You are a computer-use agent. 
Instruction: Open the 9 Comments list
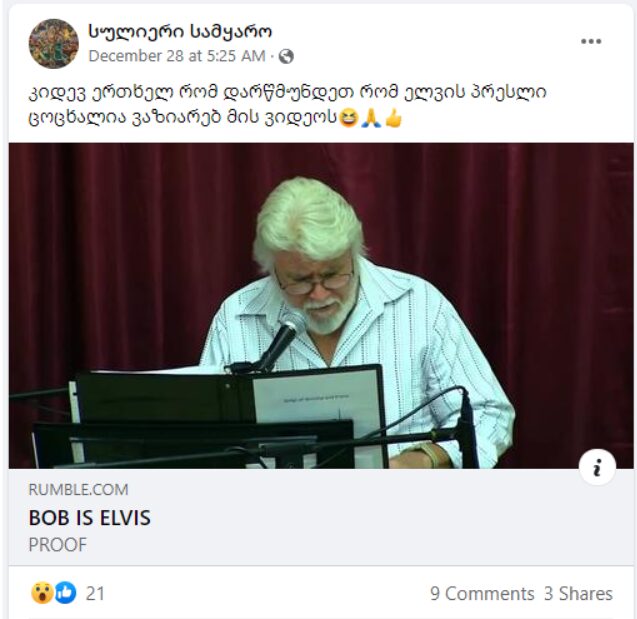coord(482,593)
